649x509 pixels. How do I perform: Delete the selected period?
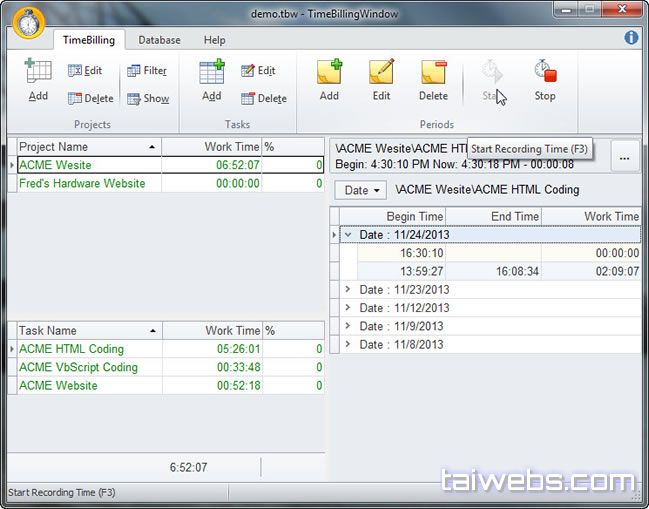point(433,79)
